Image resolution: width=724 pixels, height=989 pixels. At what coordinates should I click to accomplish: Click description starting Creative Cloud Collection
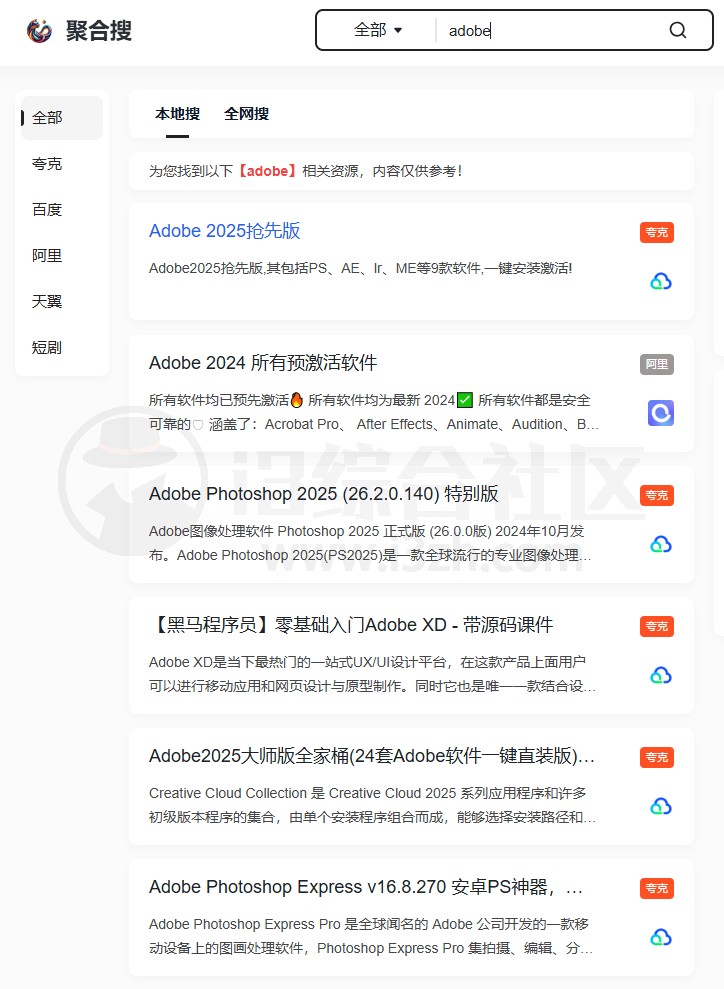pos(372,805)
